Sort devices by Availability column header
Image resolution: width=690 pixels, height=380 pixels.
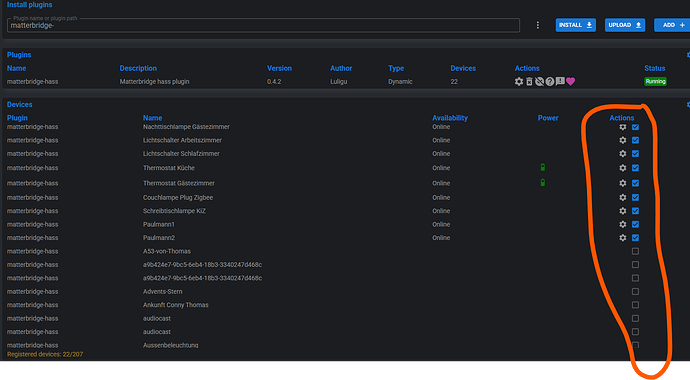450,118
